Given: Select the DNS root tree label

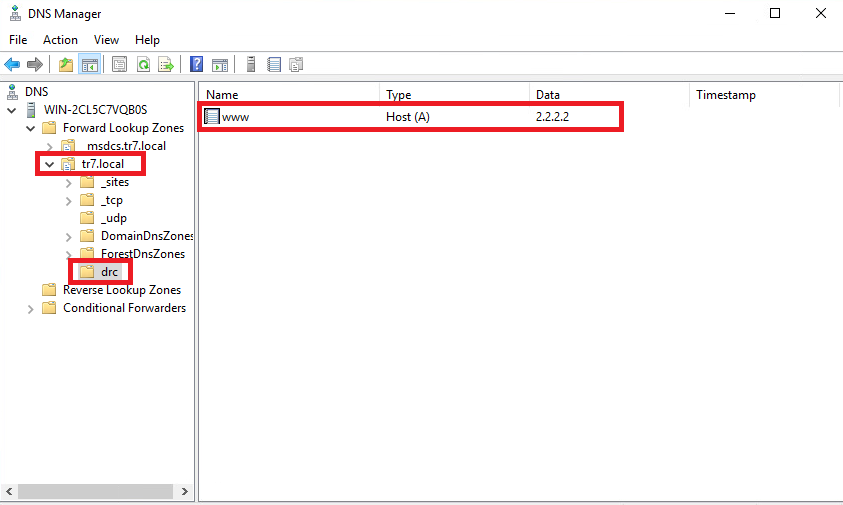Looking at the screenshot, I should click(37, 92).
